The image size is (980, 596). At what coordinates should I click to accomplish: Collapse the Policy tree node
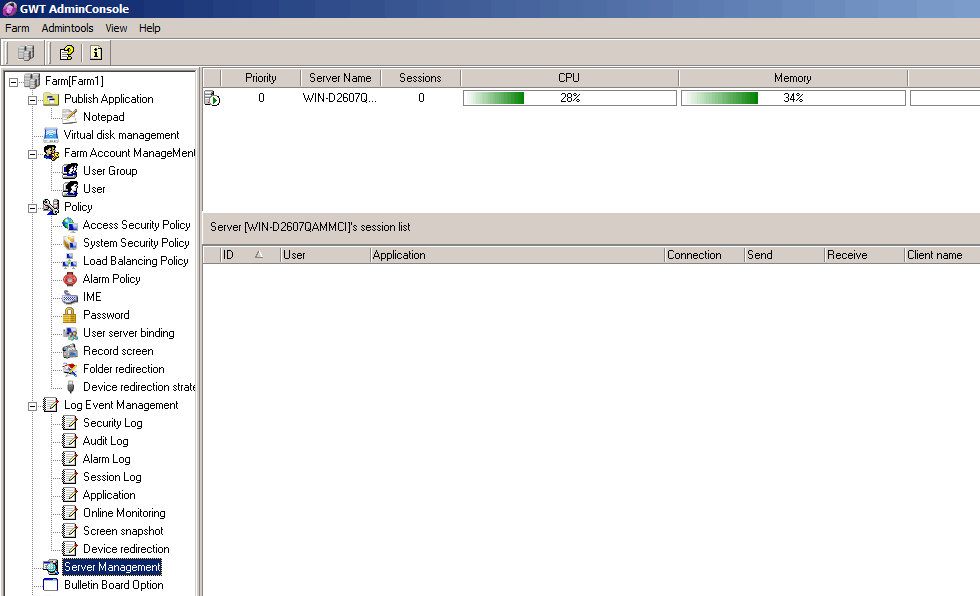[32, 207]
